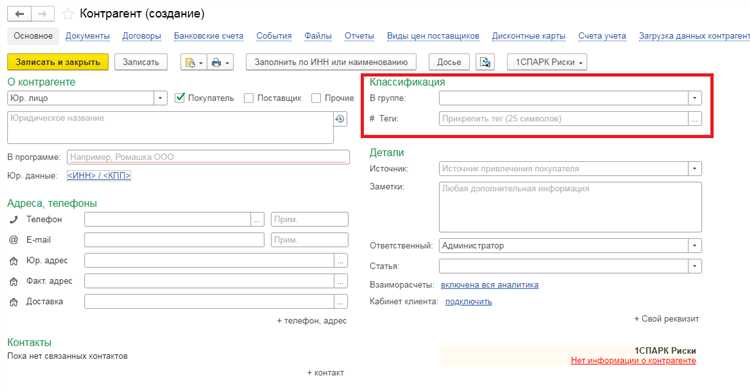Click the house icon for Доставка
The height and width of the screenshot is (392, 750).
pyautogui.click(x=13, y=302)
